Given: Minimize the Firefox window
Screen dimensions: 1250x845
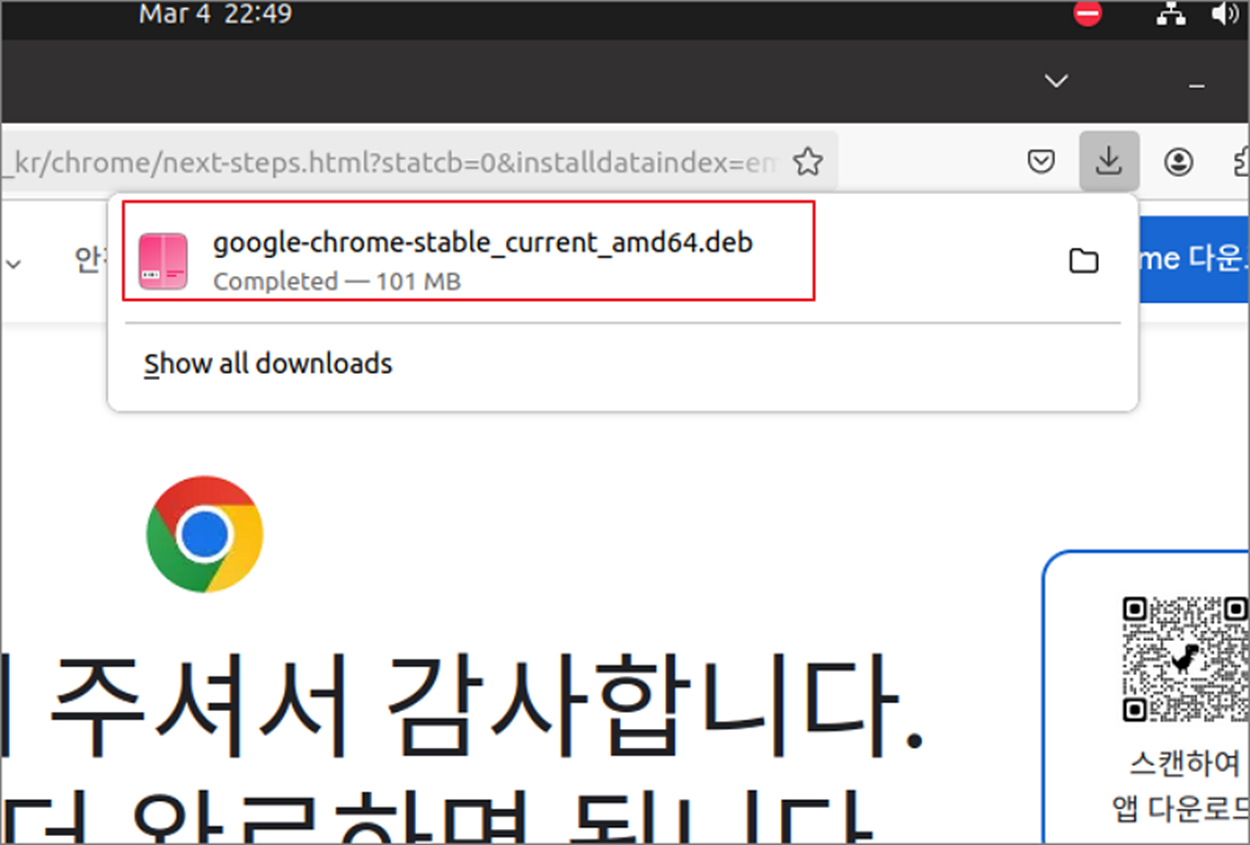Looking at the screenshot, I should (1196, 86).
